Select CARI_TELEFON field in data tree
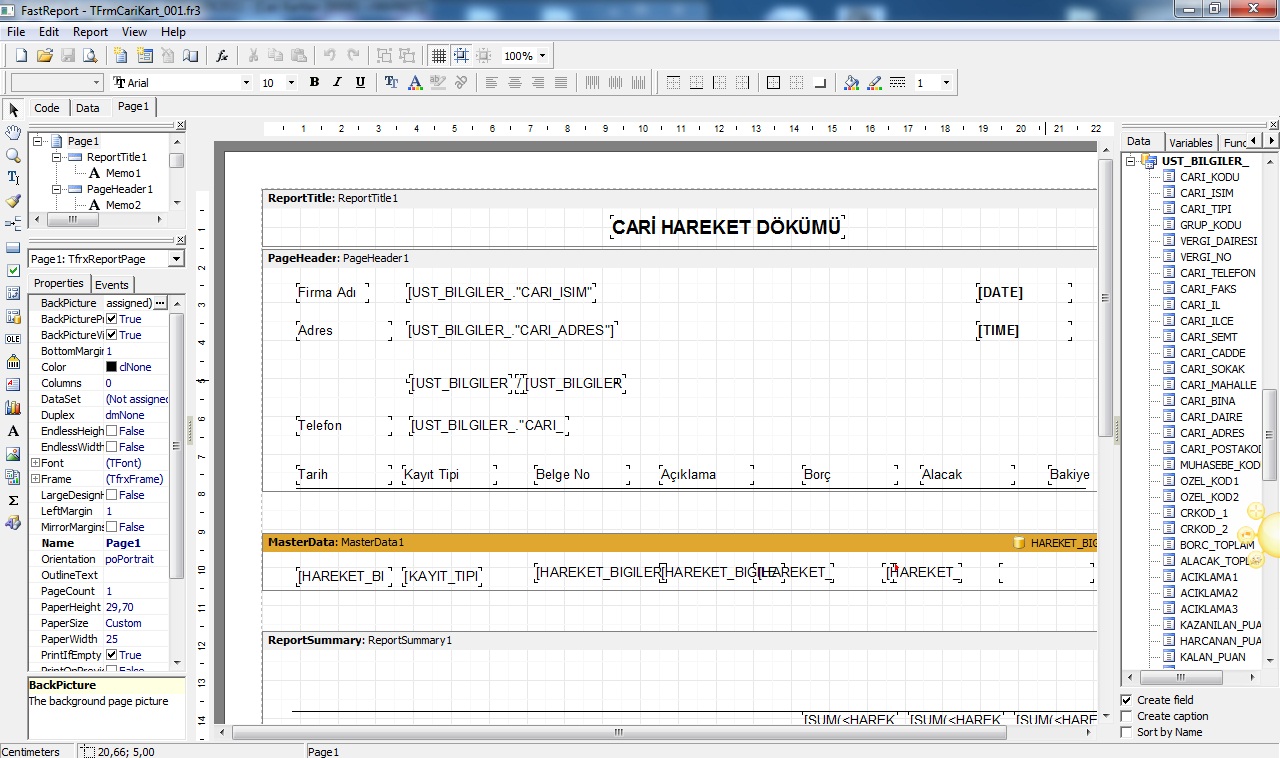 (1217, 273)
